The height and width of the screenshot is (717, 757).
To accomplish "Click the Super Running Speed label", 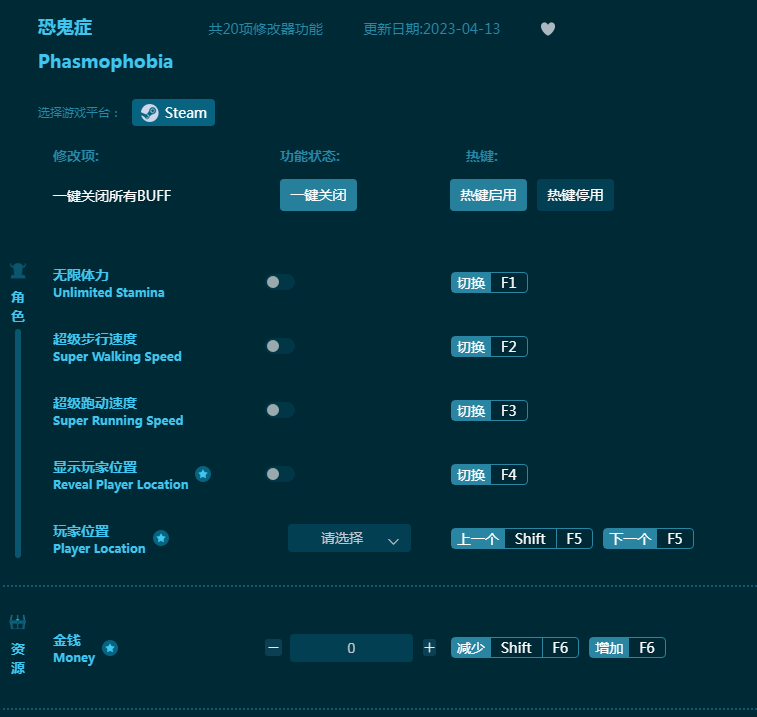I will click(x=118, y=421).
